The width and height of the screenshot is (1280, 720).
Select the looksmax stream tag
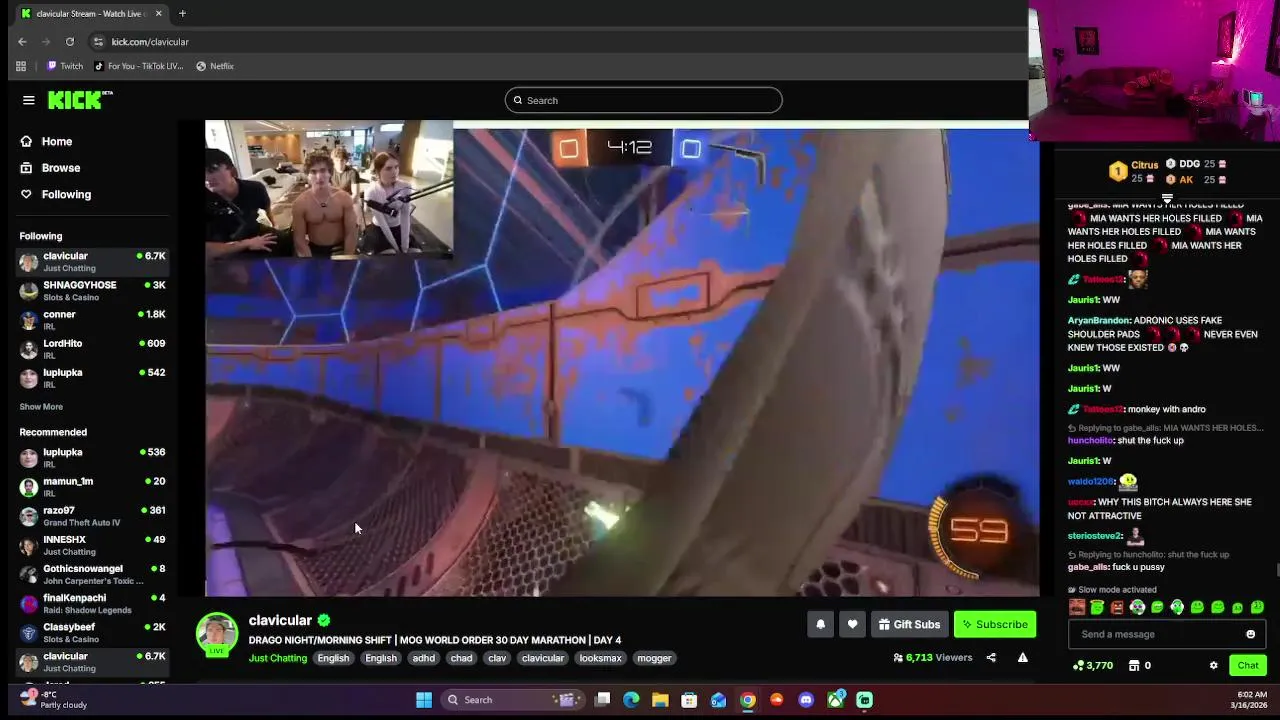(601, 658)
